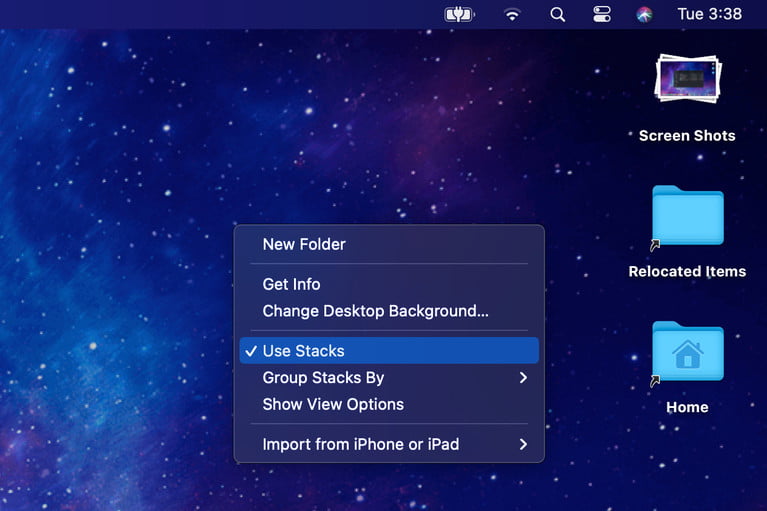Choose New Folder from context menu
767x511 pixels.
click(304, 244)
